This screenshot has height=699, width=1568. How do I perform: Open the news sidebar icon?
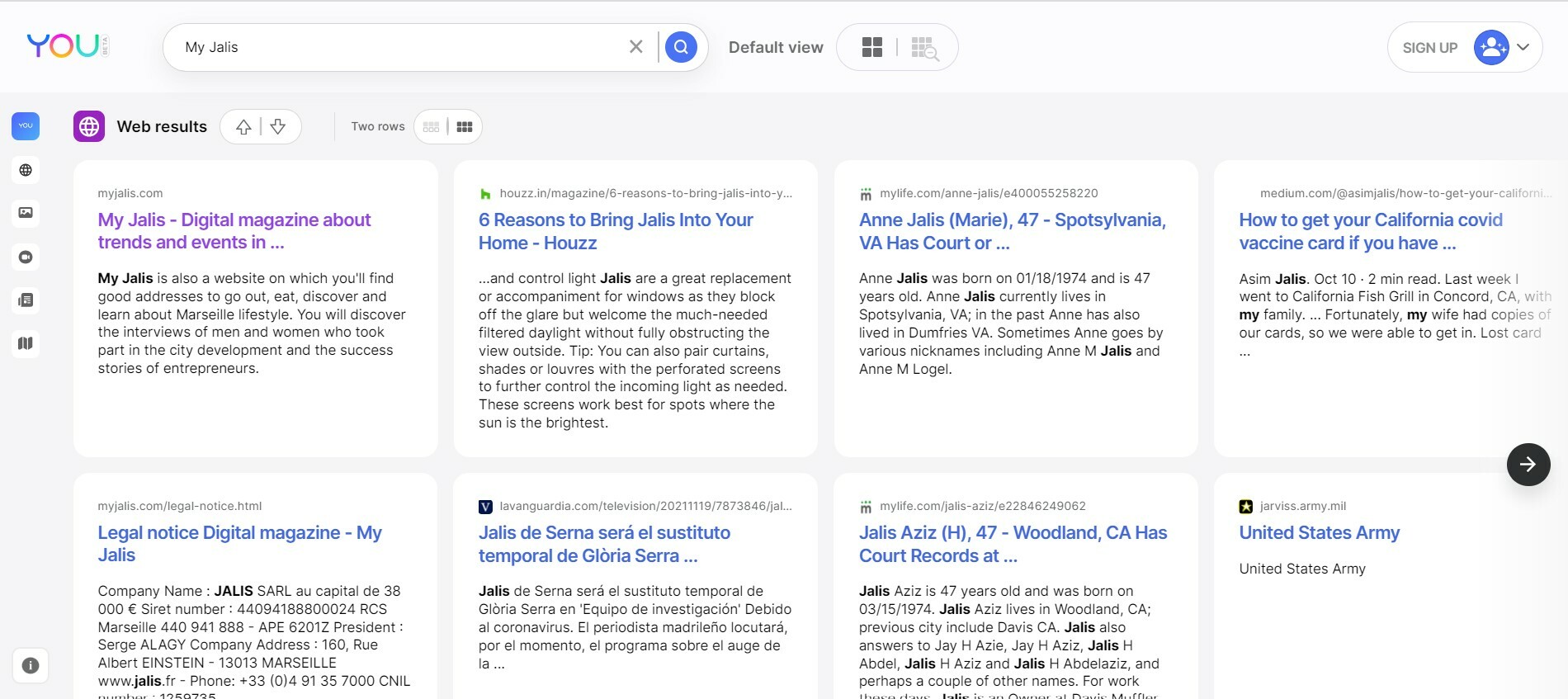pyautogui.click(x=26, y=300)
